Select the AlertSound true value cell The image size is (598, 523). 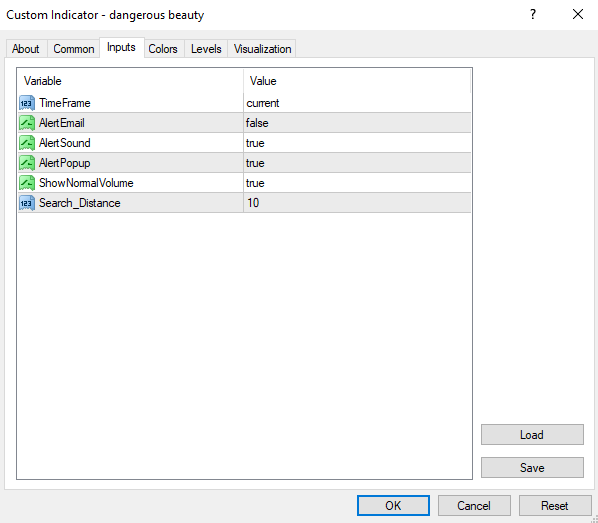coord(357,143)
